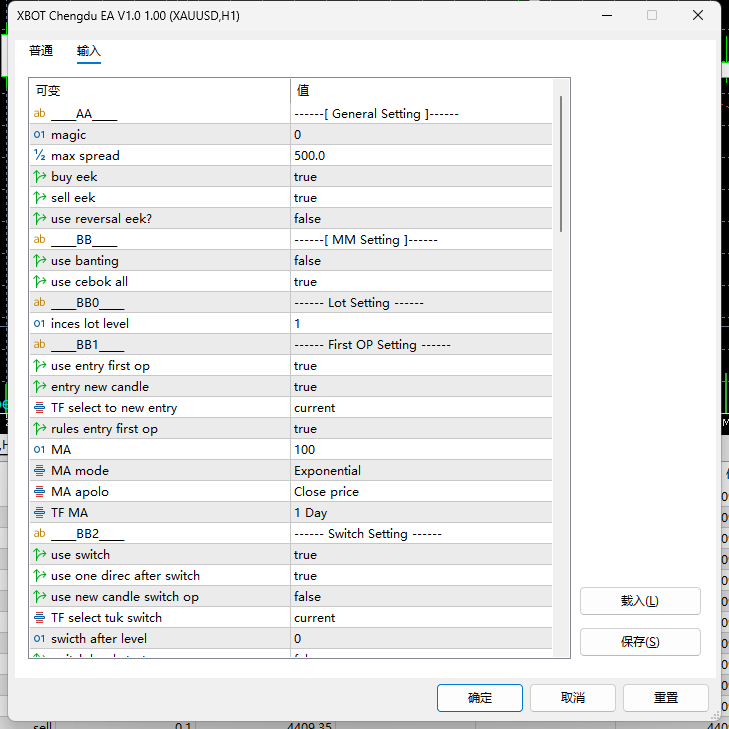
Task: Click the enum icon beside TF MA
Action: pos(40,513)
